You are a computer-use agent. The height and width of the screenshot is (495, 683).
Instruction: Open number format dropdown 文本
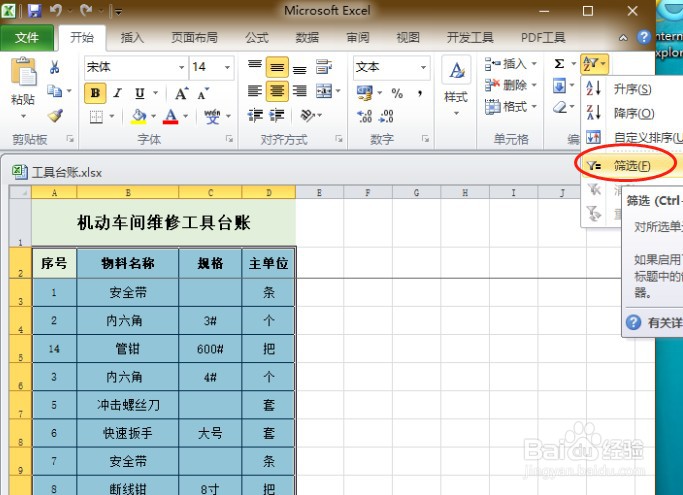(x=423, y=67)
